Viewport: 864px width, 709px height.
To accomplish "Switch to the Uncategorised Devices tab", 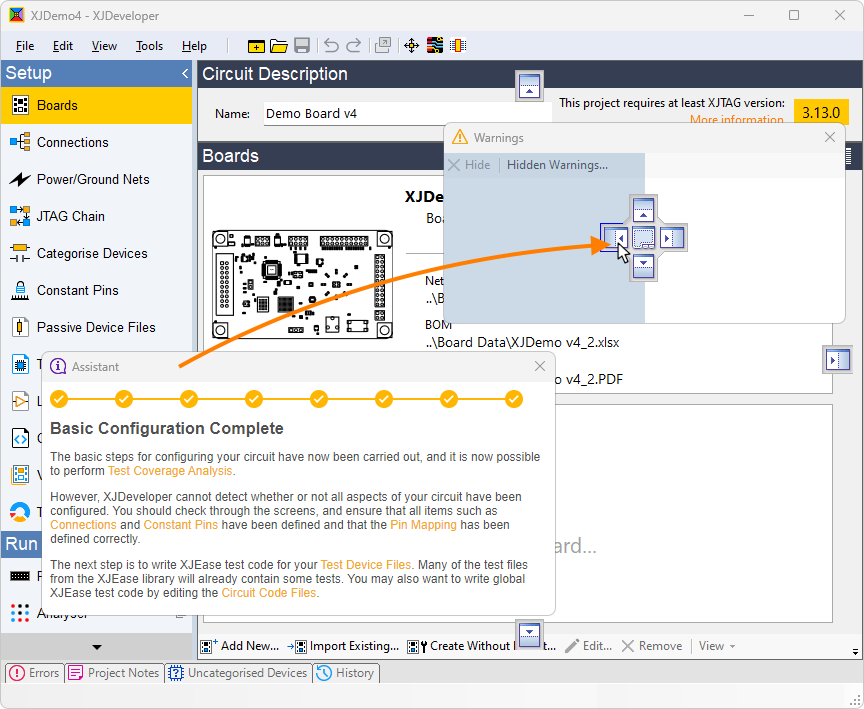I will coord(238,673).
